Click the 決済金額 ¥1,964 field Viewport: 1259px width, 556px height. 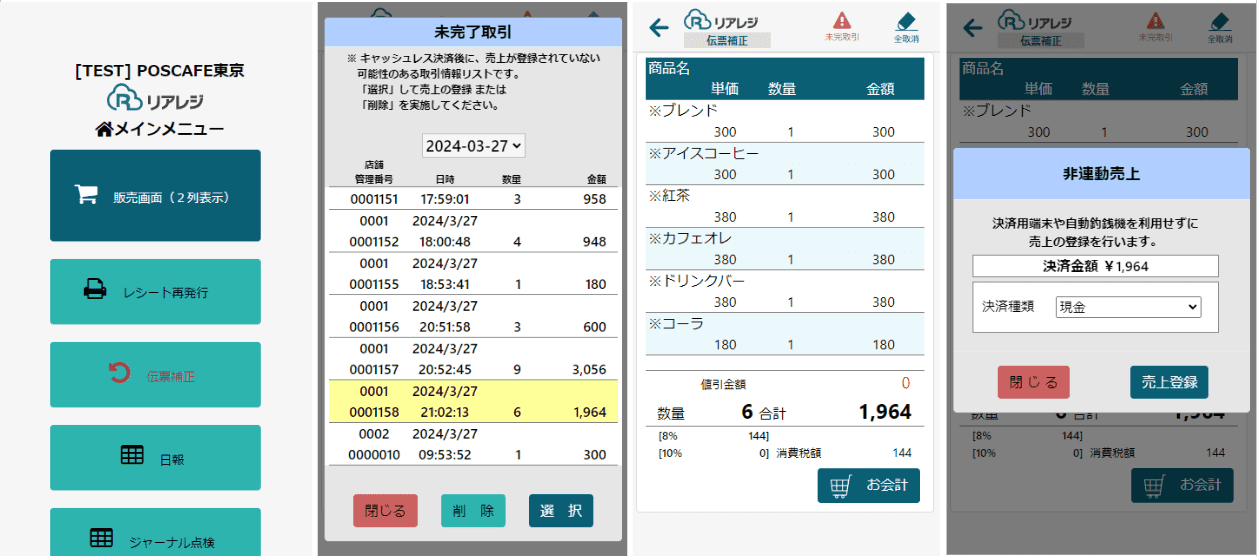(1095, 266)
